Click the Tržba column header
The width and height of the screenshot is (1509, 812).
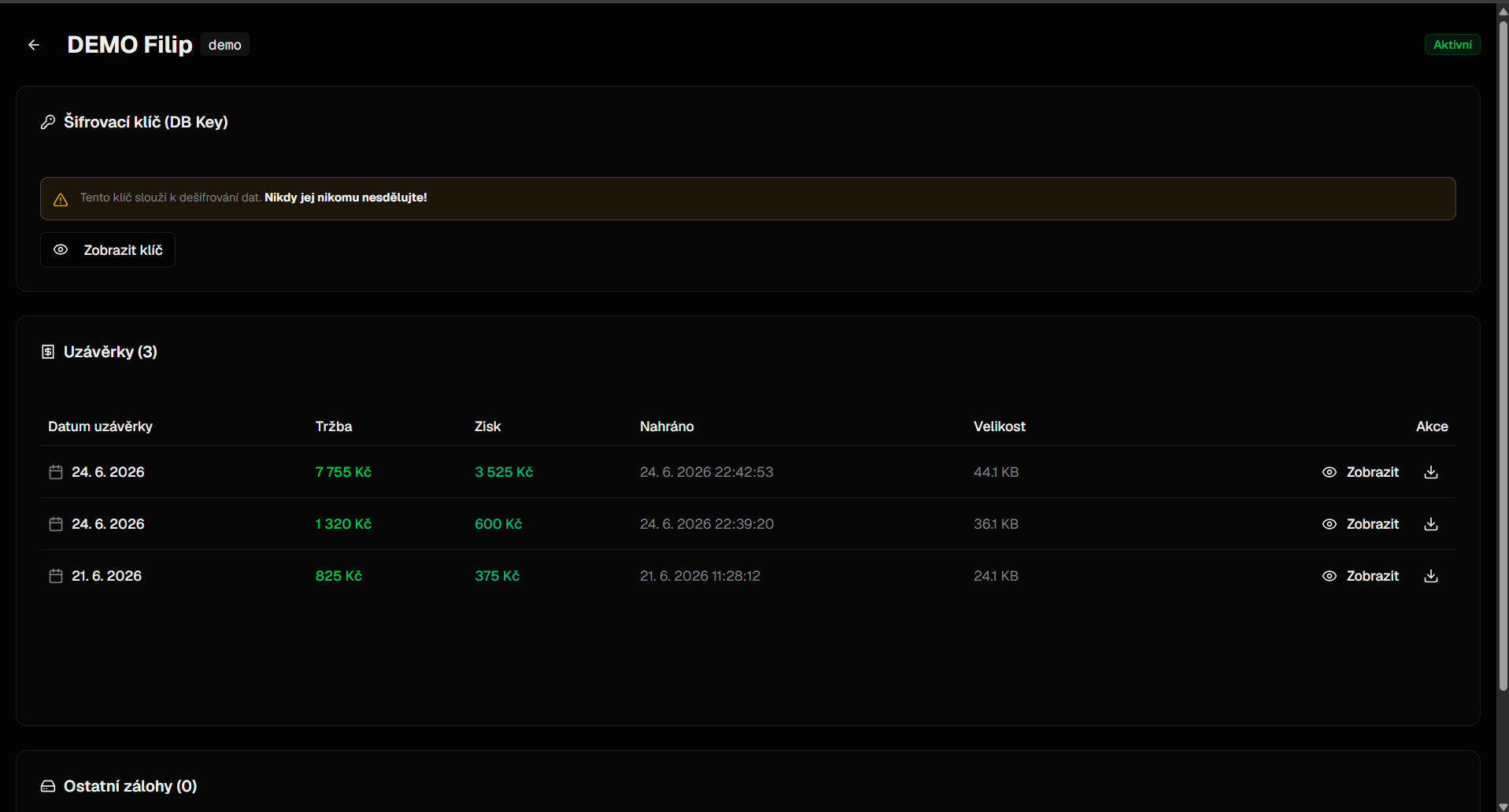[x=334, y=426]
